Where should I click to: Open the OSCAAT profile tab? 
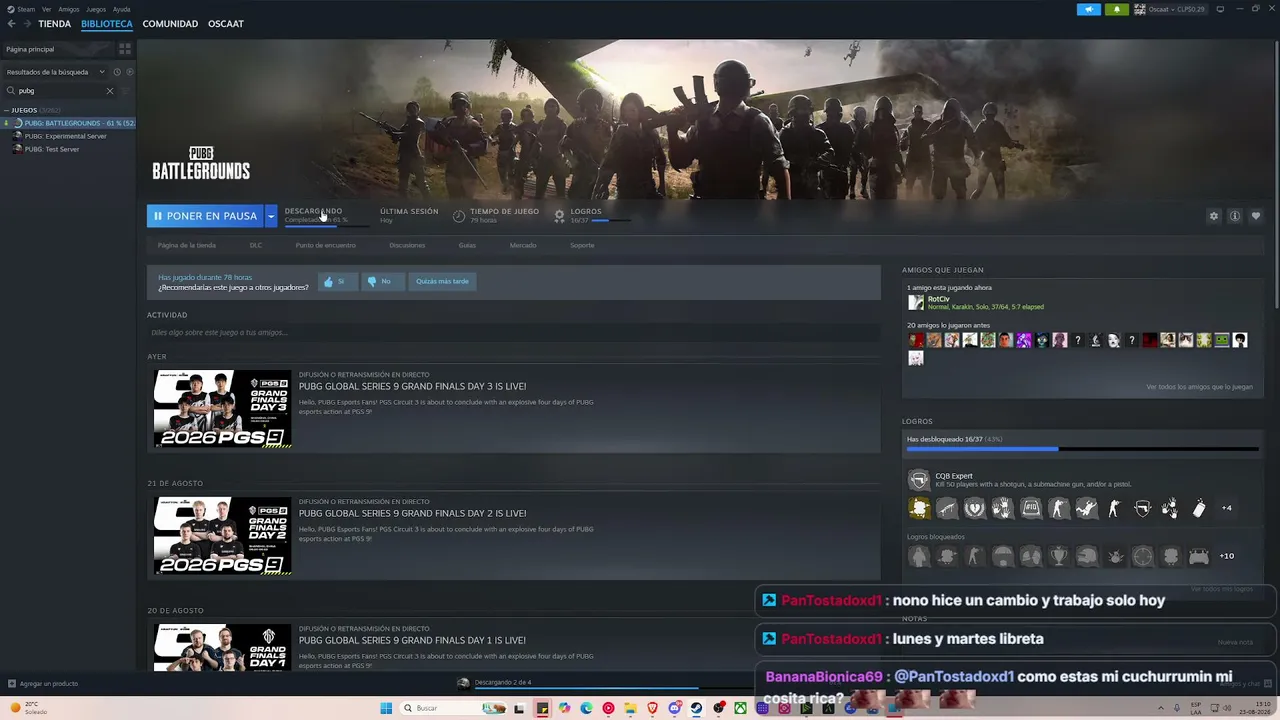(226, 24)
